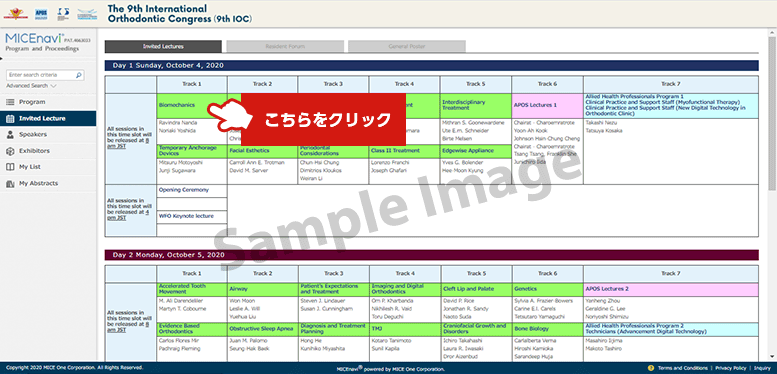Click the Privacy Policy footer link

tap(730, 368)
